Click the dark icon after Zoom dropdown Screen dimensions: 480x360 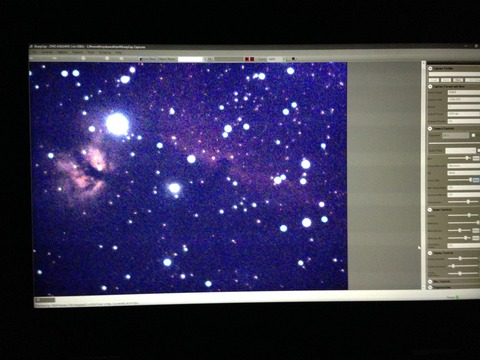click(294, 59)
